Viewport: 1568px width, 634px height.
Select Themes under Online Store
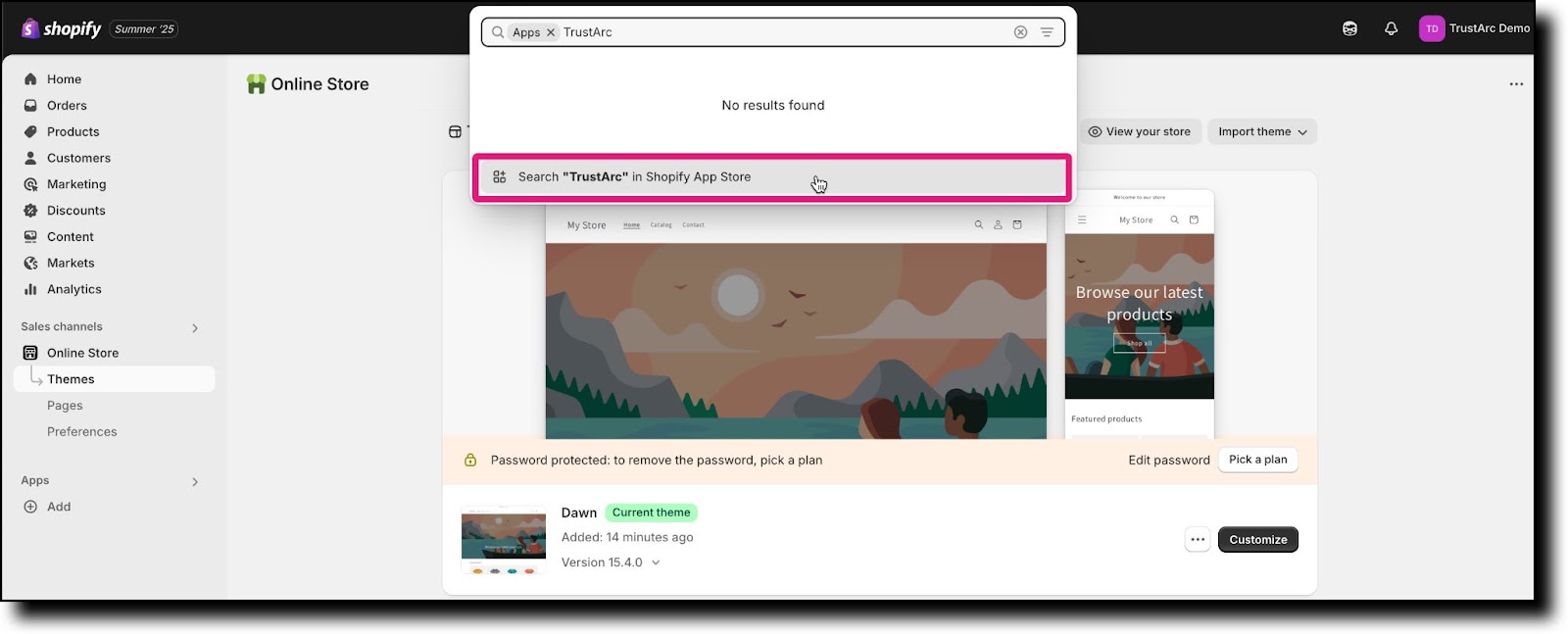click(114, 379)
